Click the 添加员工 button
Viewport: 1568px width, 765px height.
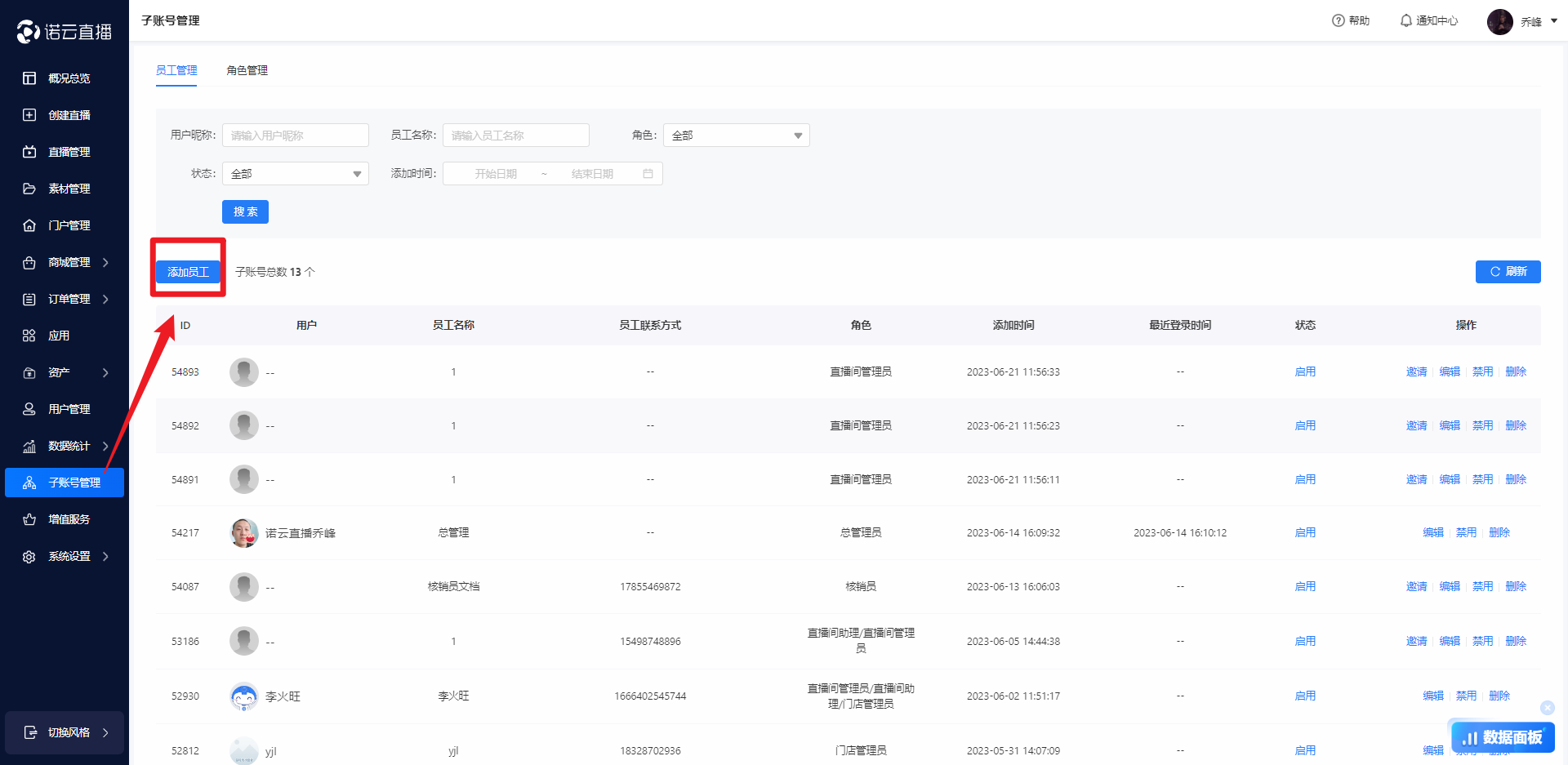pos(188,272)
